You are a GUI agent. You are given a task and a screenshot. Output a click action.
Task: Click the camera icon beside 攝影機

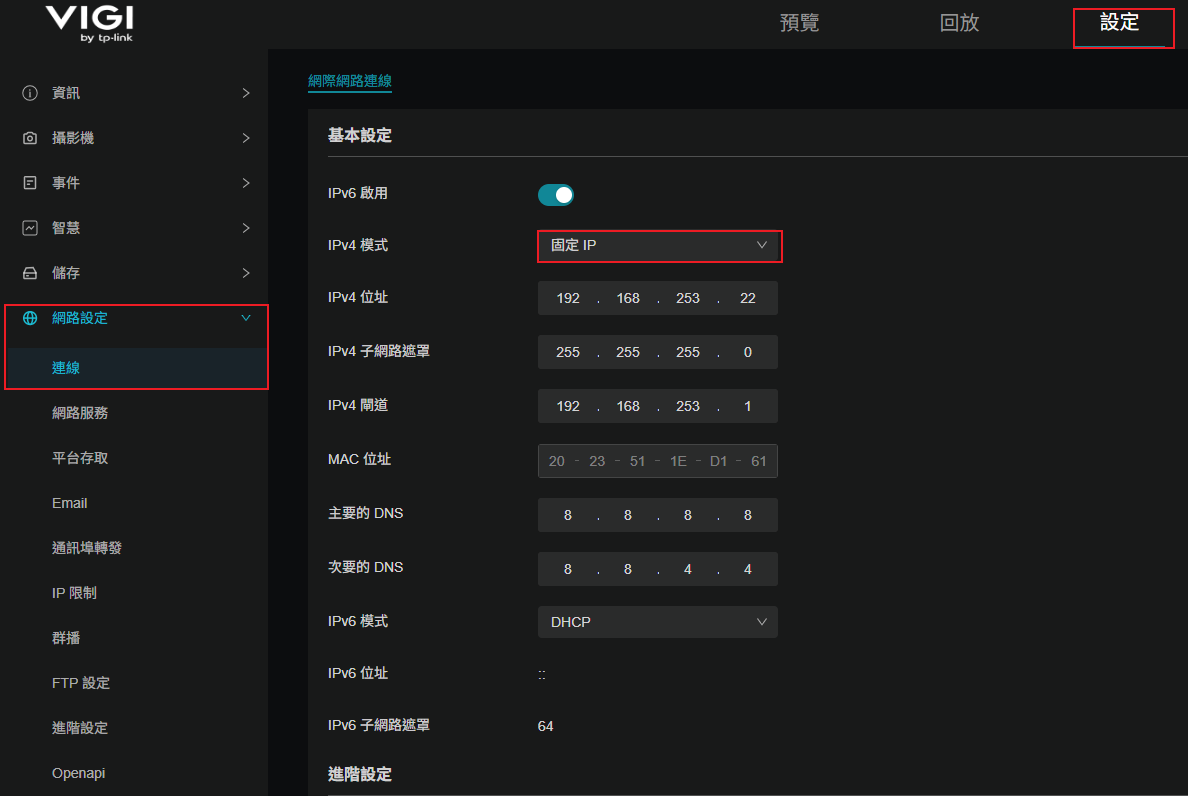click(30, 138)
